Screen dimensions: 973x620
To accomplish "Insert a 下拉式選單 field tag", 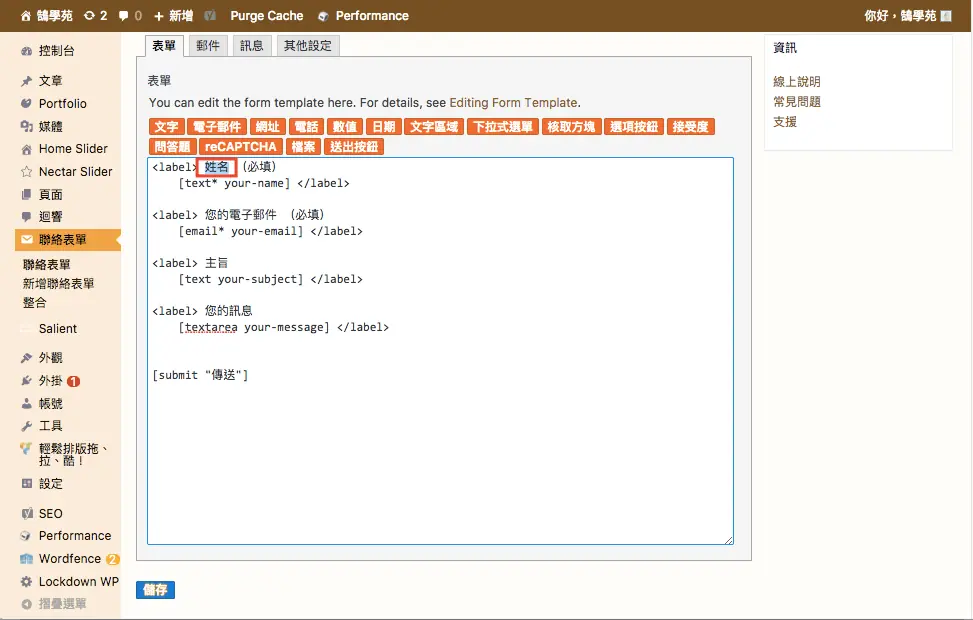I will pyautogui.click(x=503, y=127).
